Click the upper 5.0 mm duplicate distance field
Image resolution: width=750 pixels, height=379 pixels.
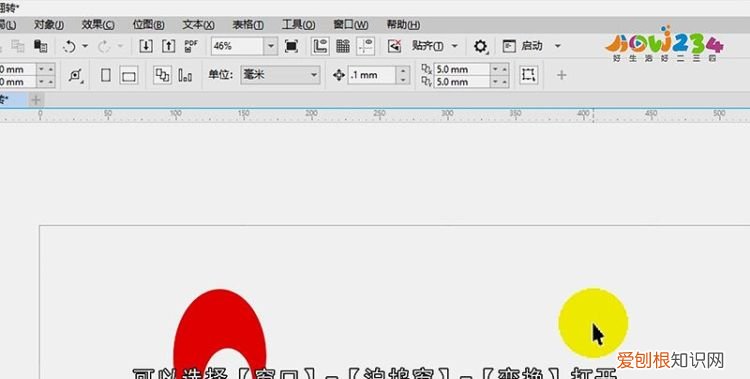point(462,69)
